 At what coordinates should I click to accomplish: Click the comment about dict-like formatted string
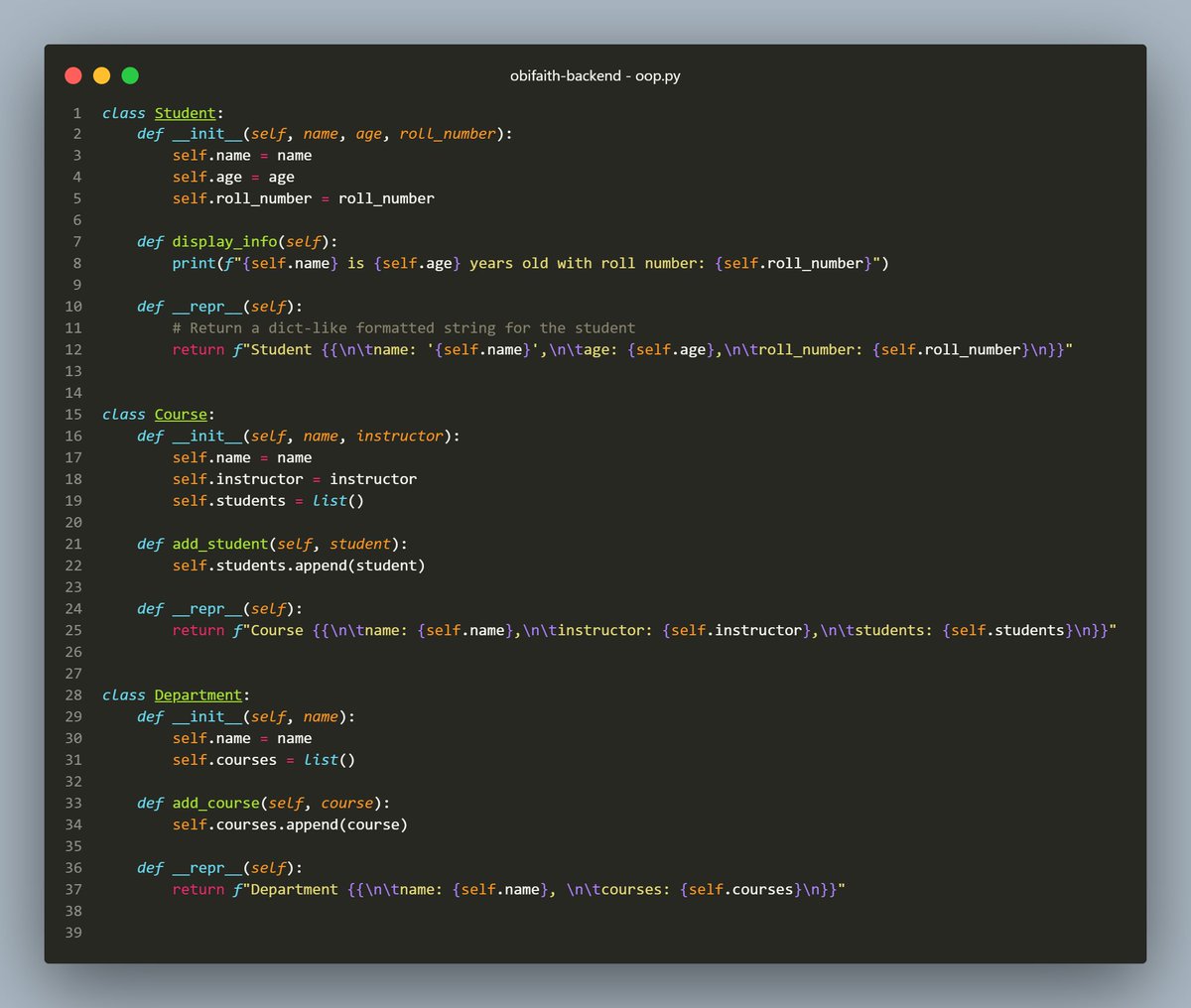click(404, 328)
